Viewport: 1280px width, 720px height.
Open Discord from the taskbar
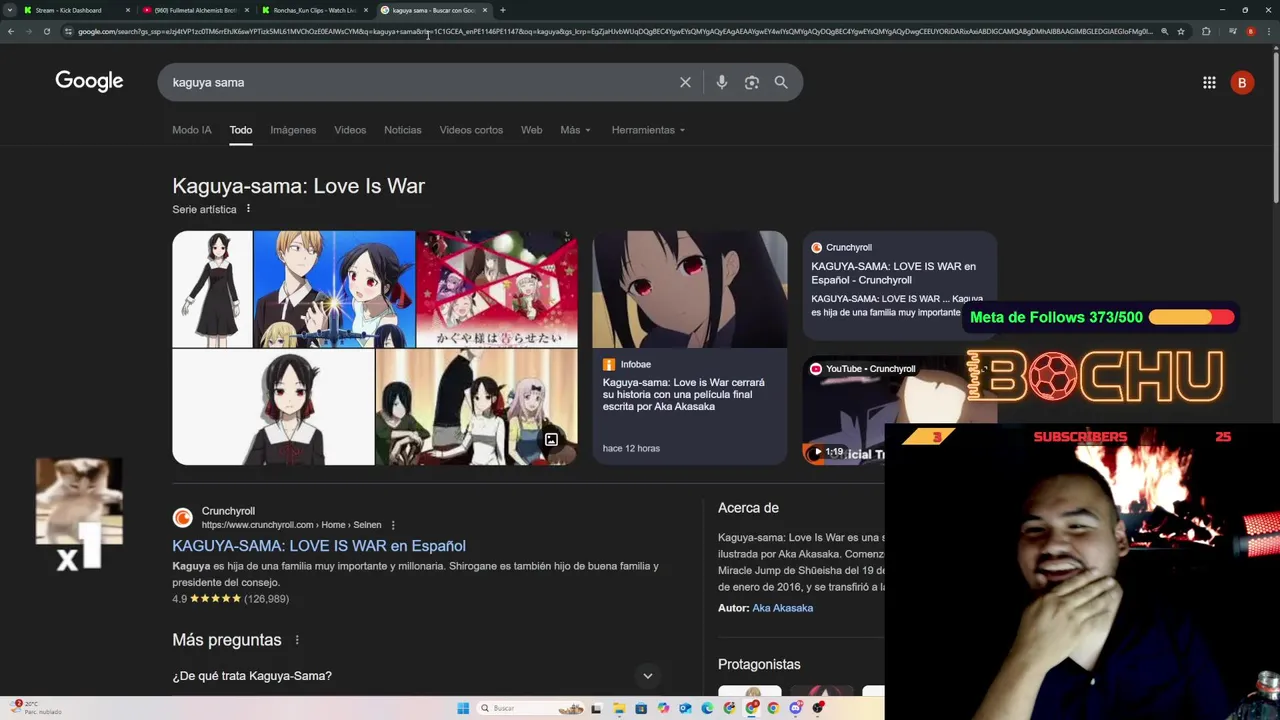click(x=795, y=708)
